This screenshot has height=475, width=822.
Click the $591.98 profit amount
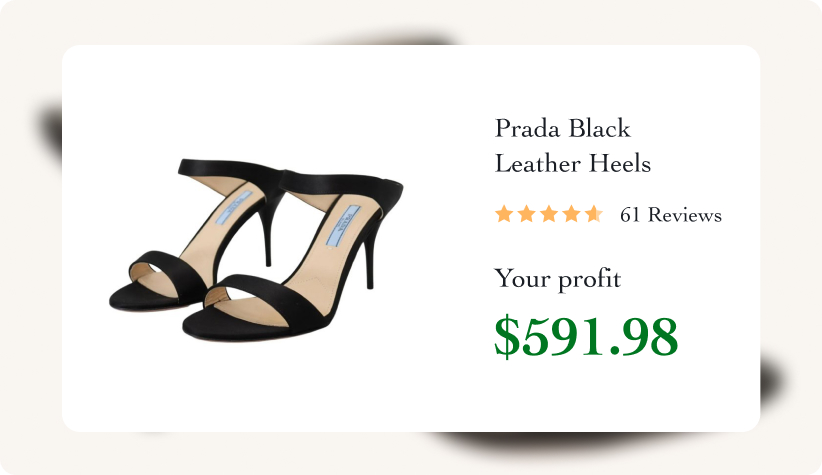pyautogui.click(x=586, y=337)
